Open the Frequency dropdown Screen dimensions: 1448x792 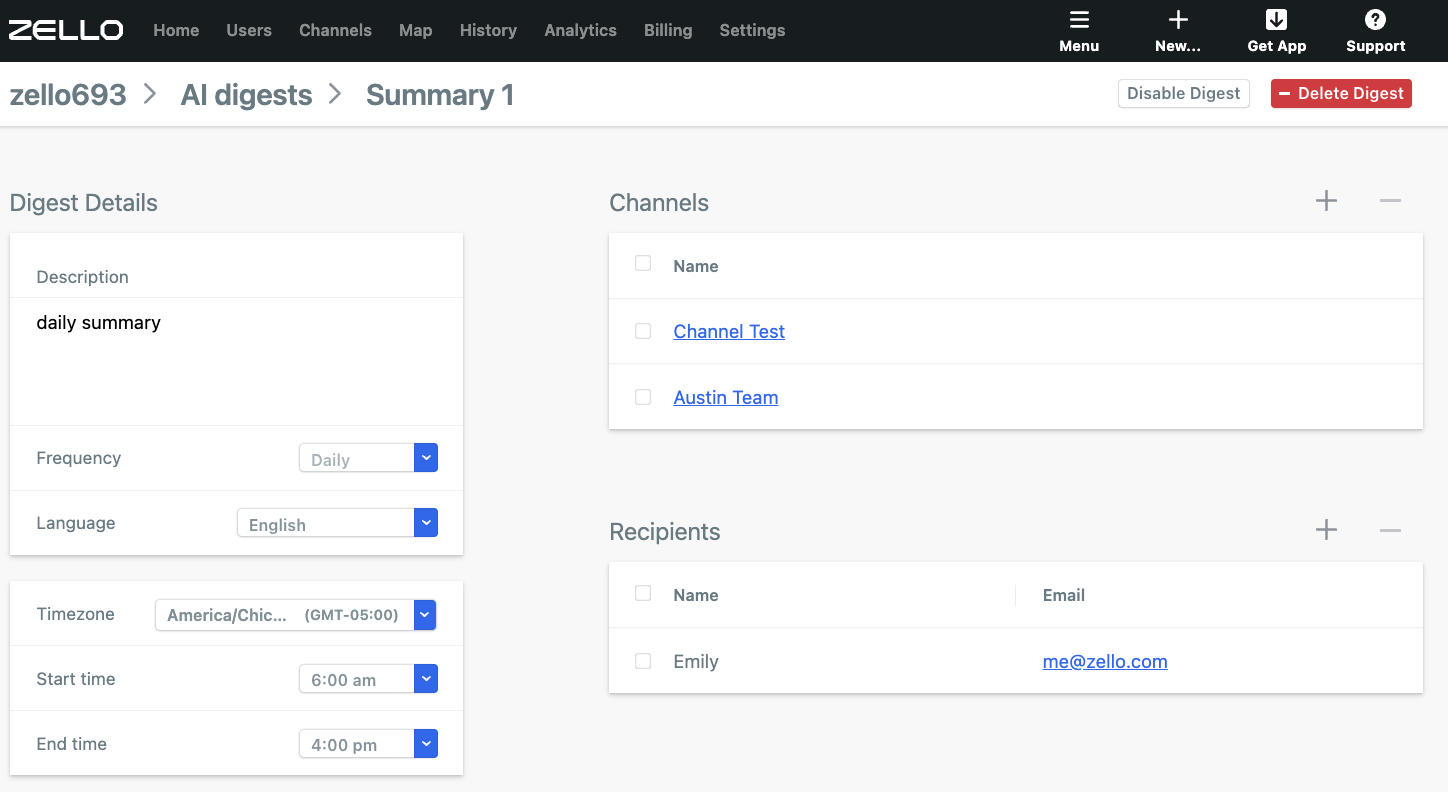pyautogui.click(x=368, y=458)
